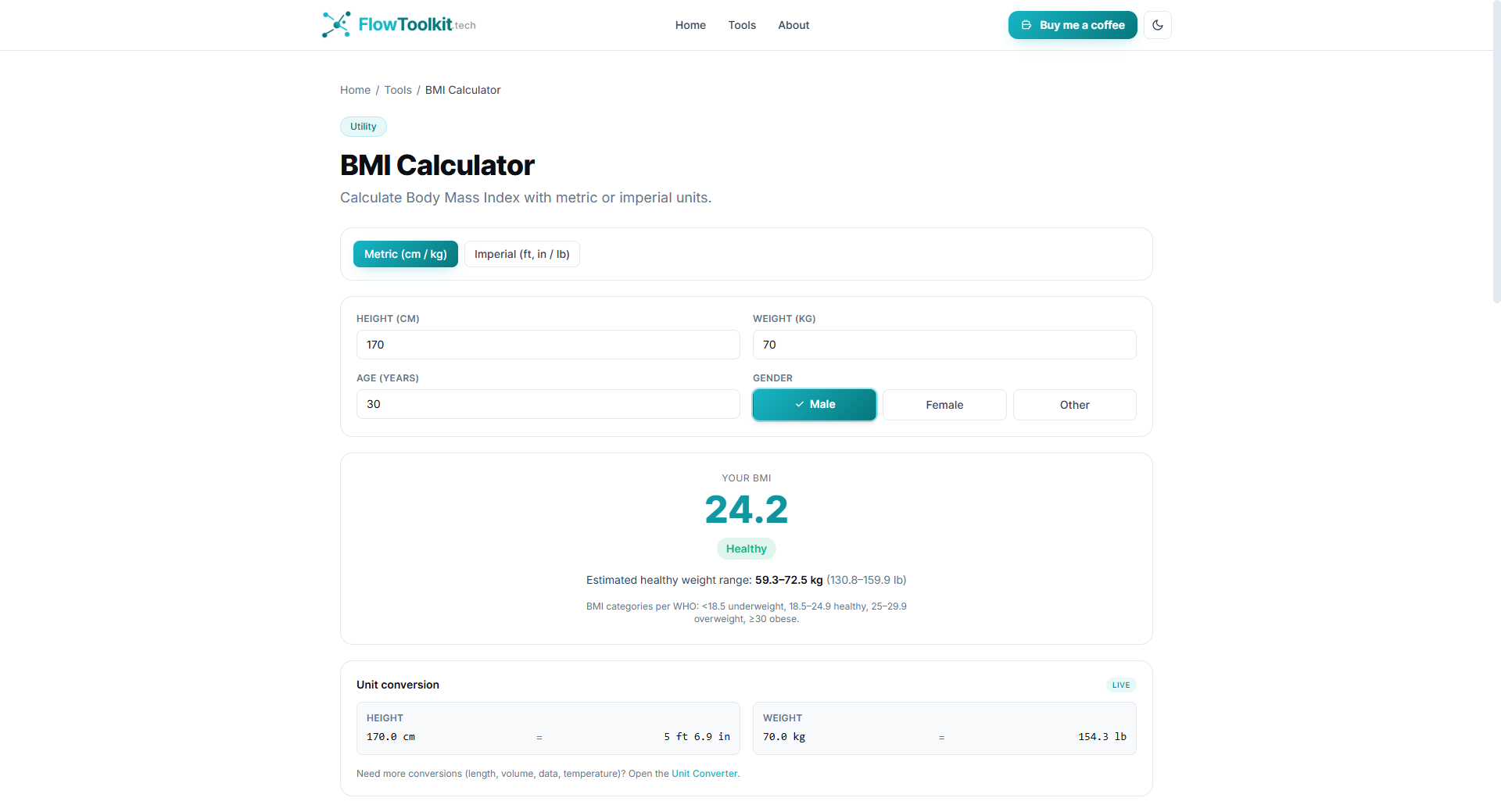This screenshot has width=1501, height=812.
Task: Click the BMI Calculator page heading
Action: tap(437, 165)
